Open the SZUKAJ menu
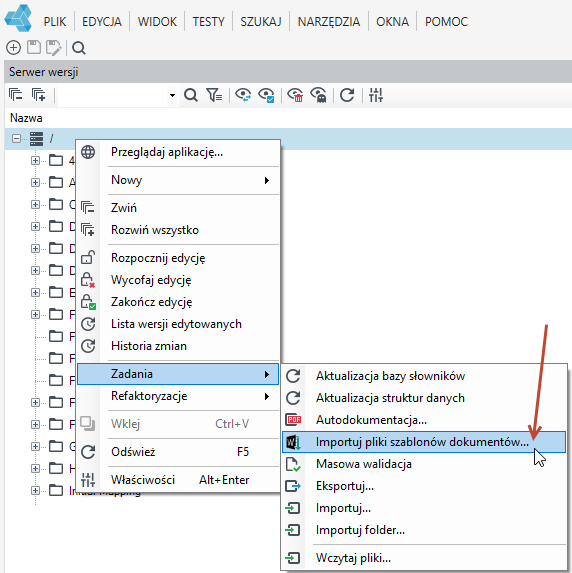 click(261, 22)
